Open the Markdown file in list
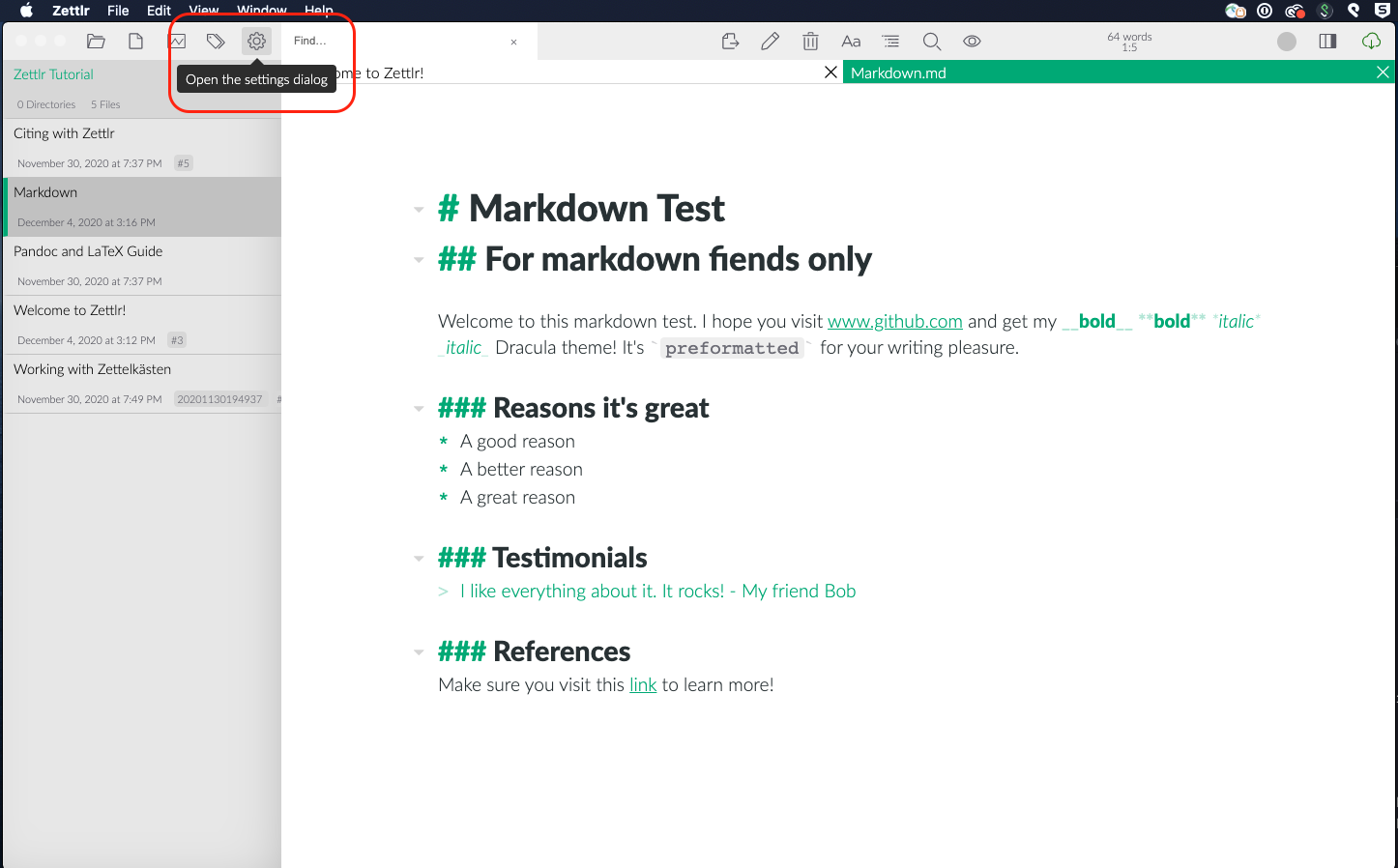The height and width of the screenshot is (868, 1398). pyautogui.click(x=142, y=207)
